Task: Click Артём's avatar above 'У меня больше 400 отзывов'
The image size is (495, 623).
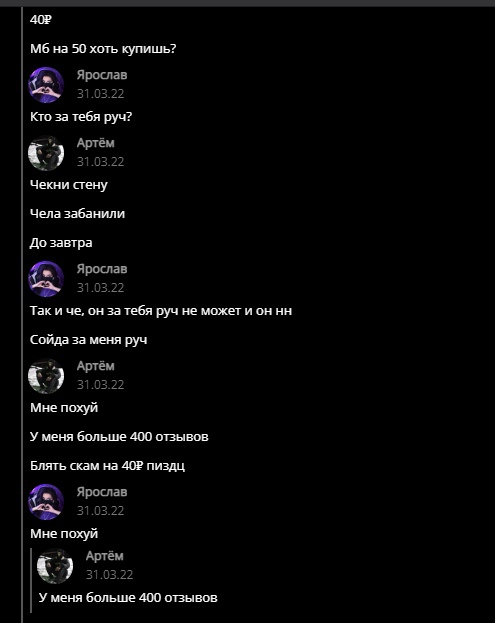Action: [46, 376]
